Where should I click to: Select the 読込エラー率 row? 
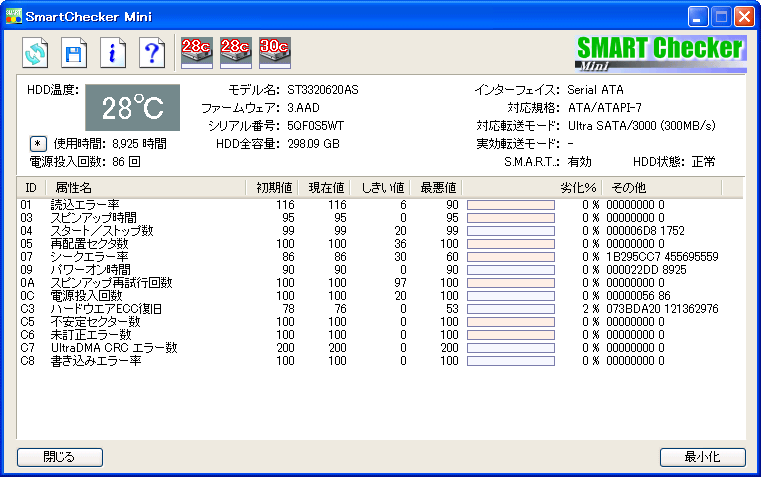380,205
